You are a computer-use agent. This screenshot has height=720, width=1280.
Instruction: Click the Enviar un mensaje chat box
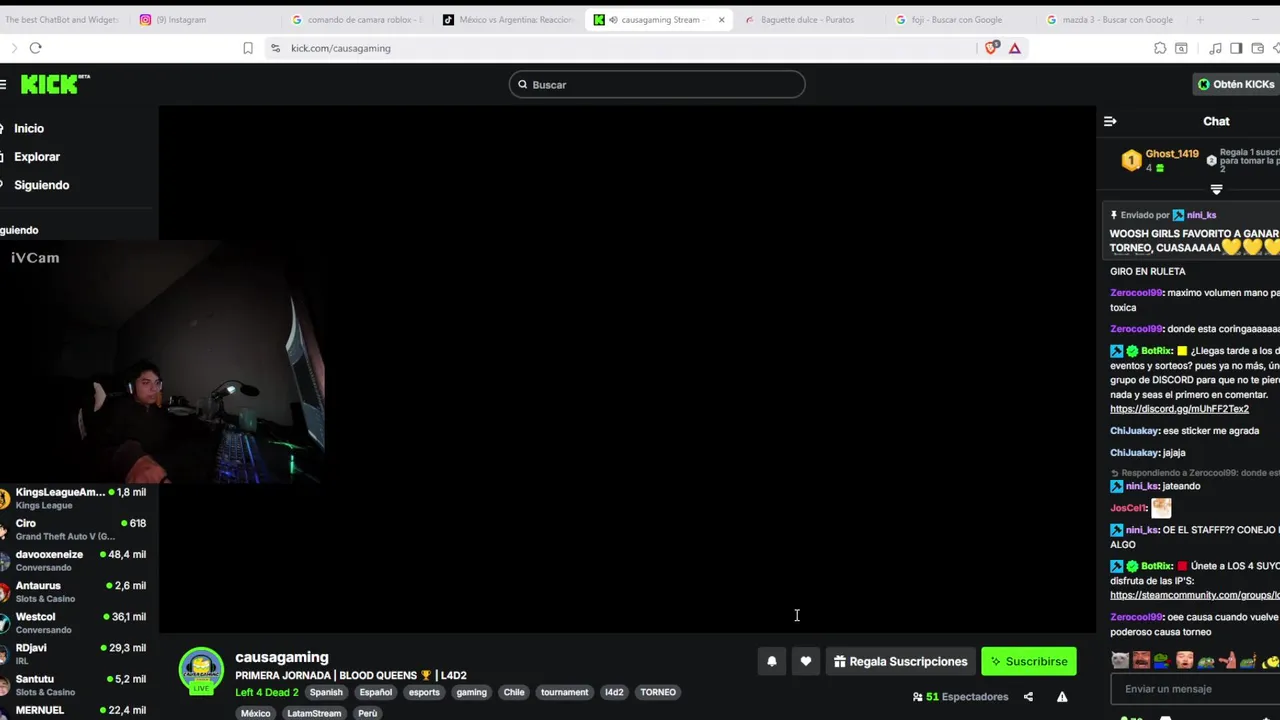(1196, 689)
